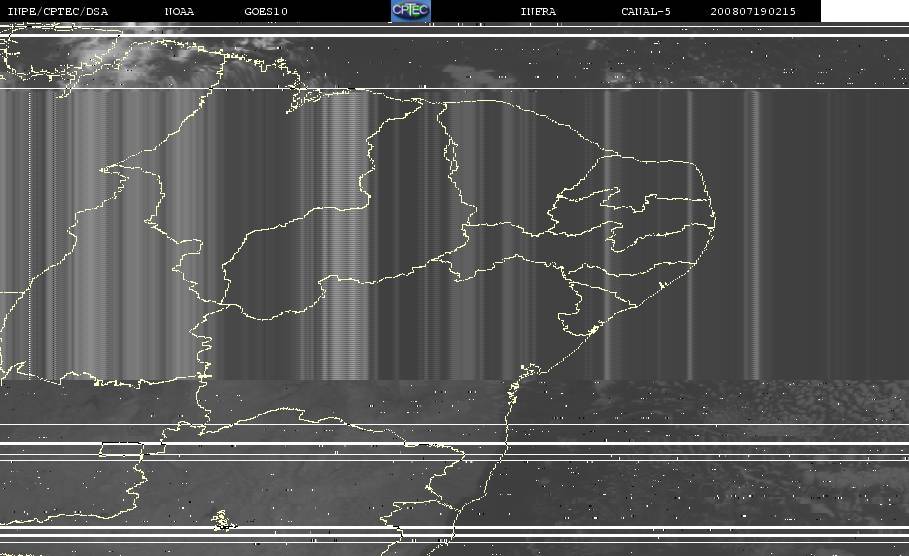This screenshot has width=909, height=556.
Task: Click the CPTEC logo in the header
Action: pyautogui.click(x=410, y=11)
